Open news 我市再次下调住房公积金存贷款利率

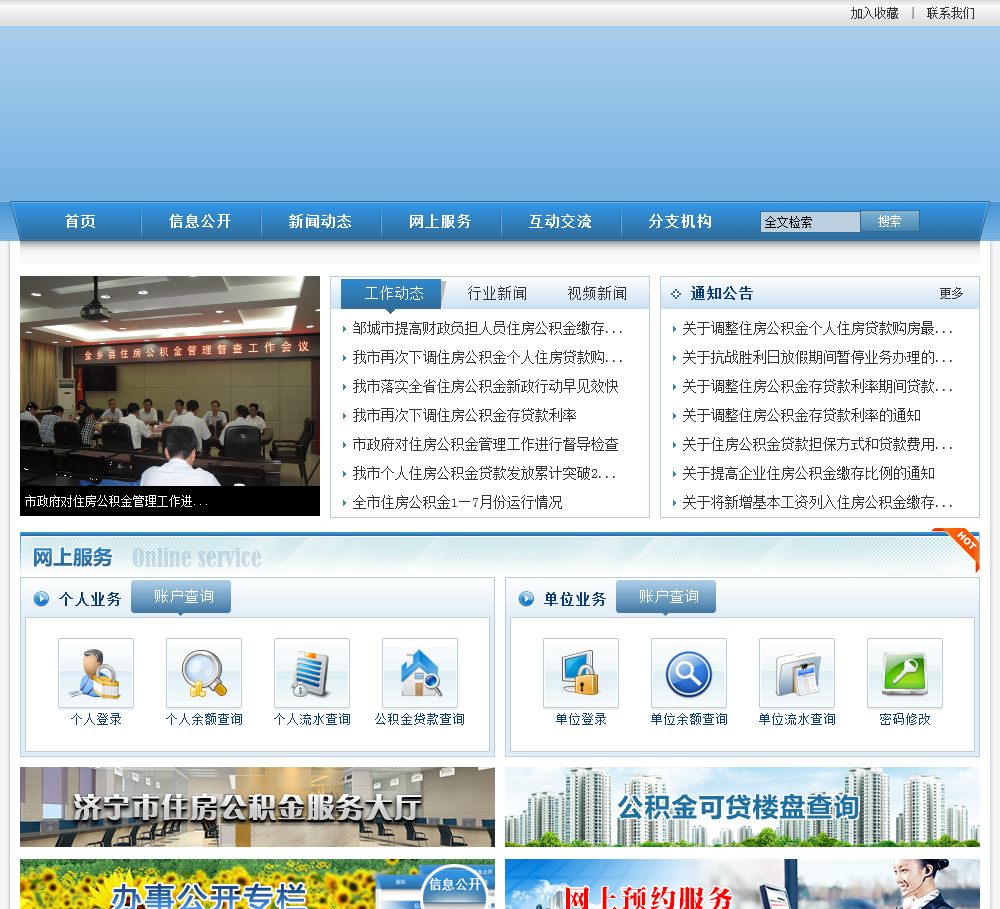464,415
